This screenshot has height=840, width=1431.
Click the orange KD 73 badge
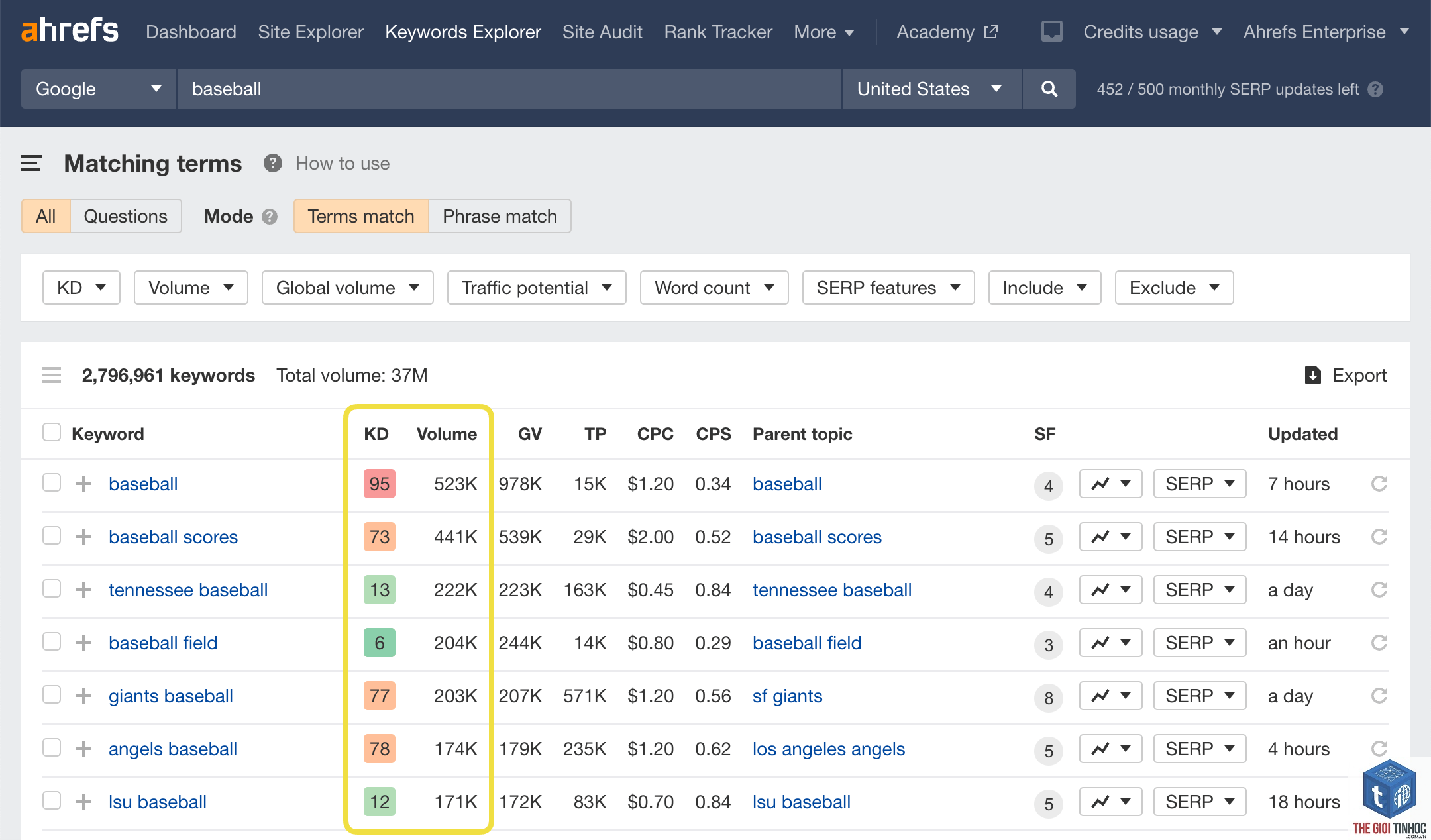(x=380, y=537)
